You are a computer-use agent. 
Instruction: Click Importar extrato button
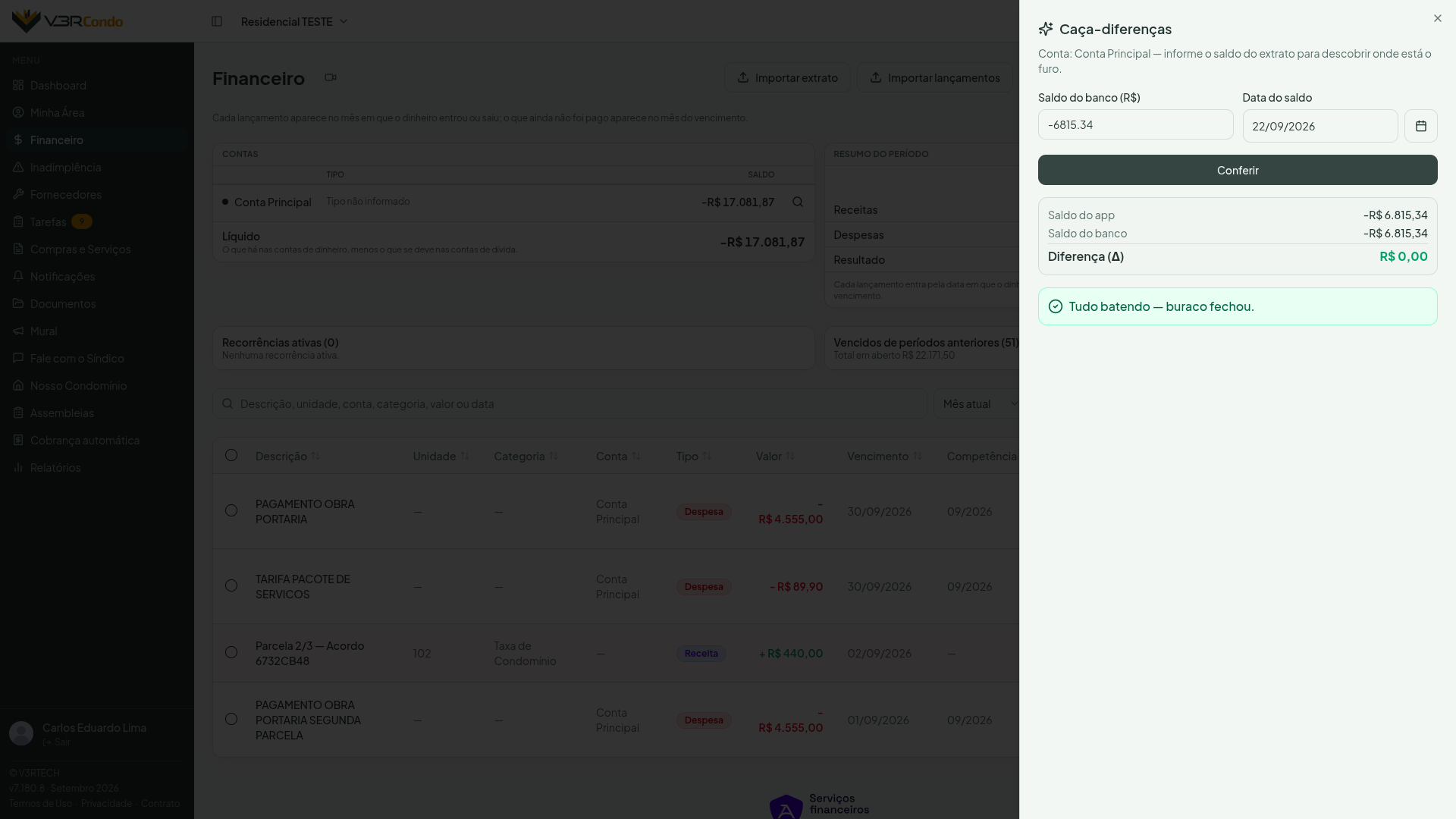coord(787,77)
